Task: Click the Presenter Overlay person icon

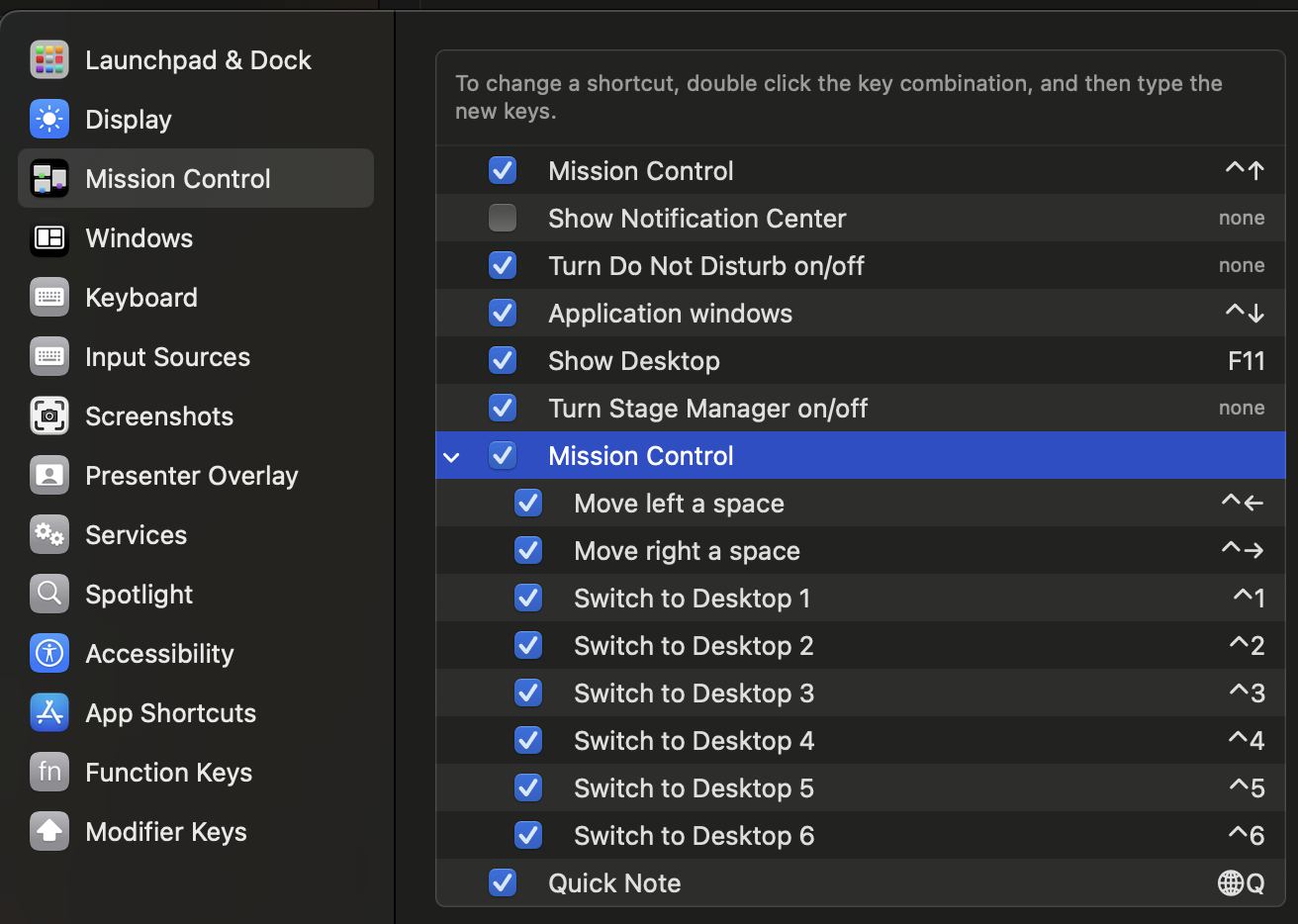Action: point(49,475)
